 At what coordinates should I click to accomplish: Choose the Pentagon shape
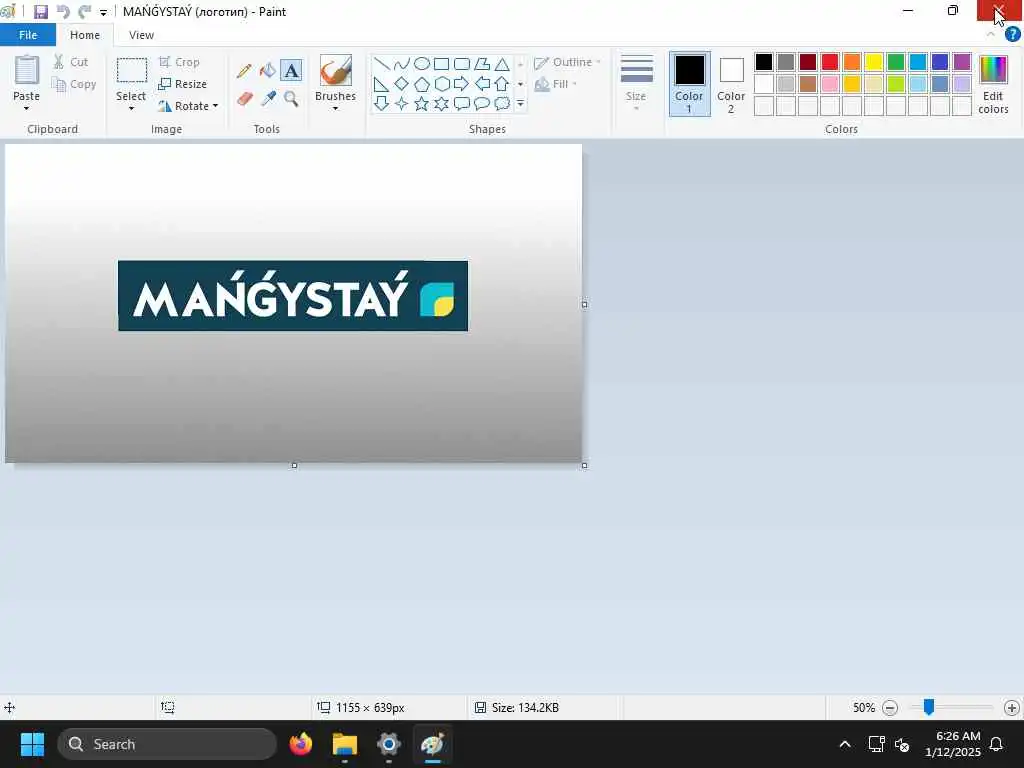(422, 84)
